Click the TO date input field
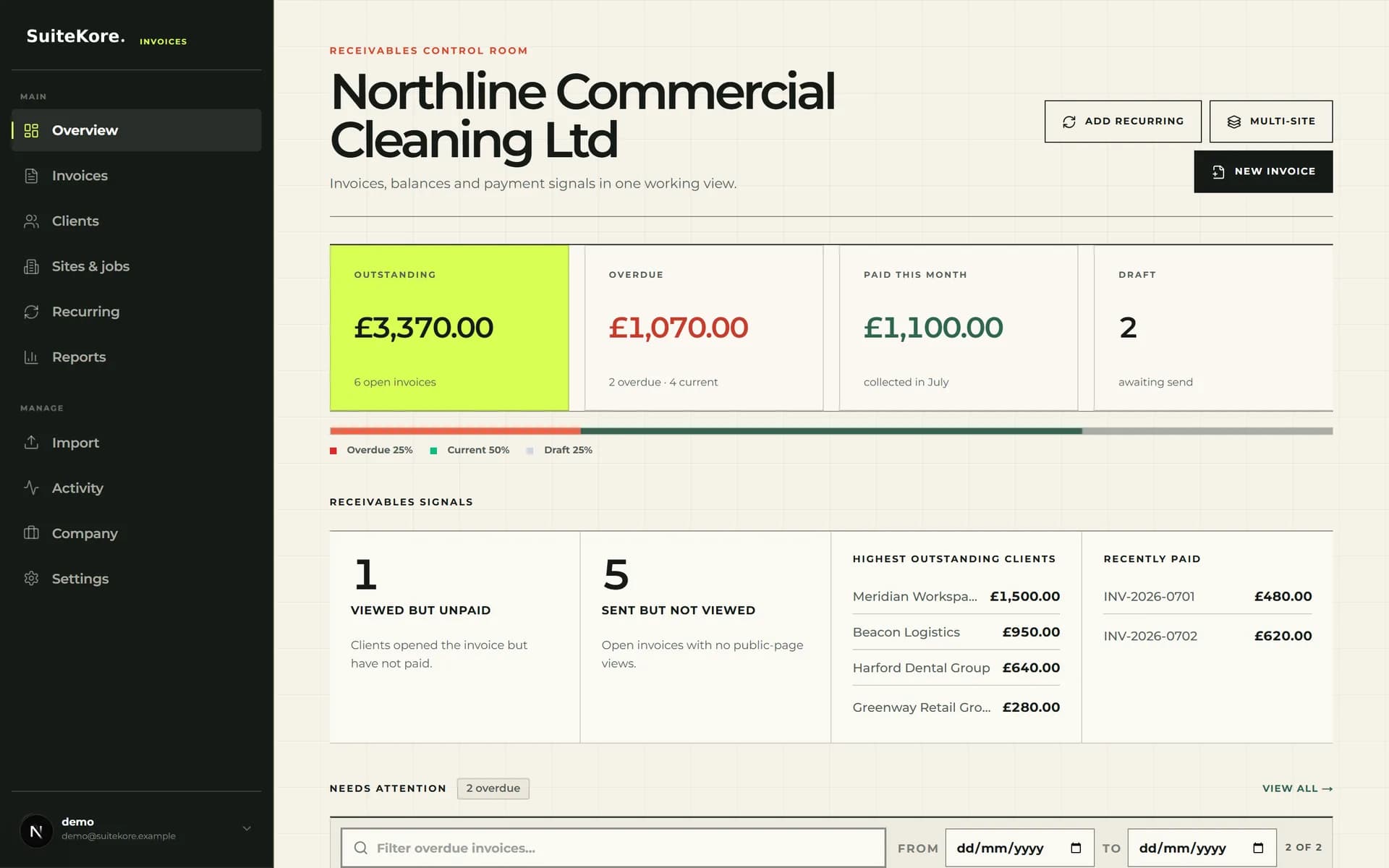This screenshot has height=868, width=1389. pyautogui.click(x=1202, y=848)
